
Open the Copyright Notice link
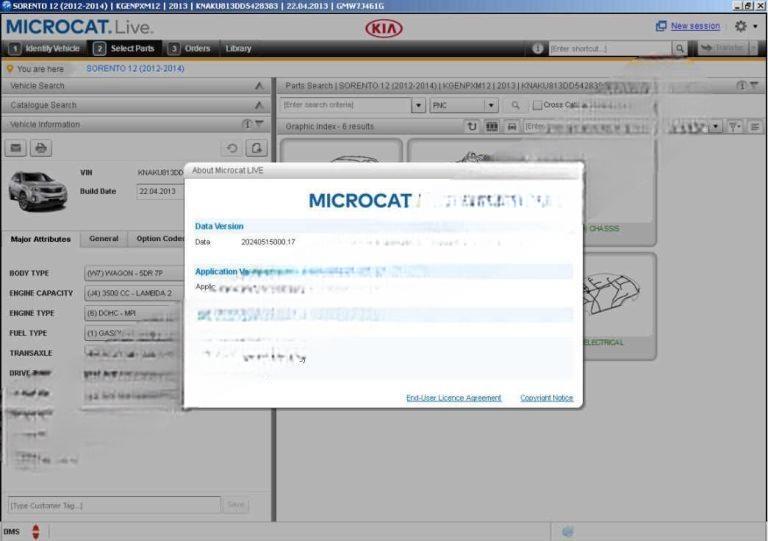tap(547, 398)
